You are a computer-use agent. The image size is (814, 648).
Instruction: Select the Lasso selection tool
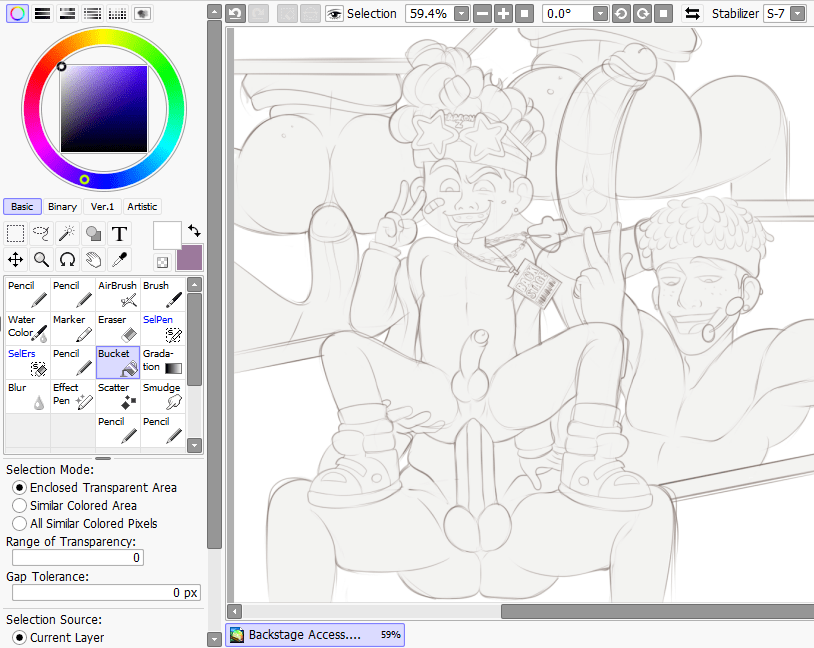pos(42,234)
